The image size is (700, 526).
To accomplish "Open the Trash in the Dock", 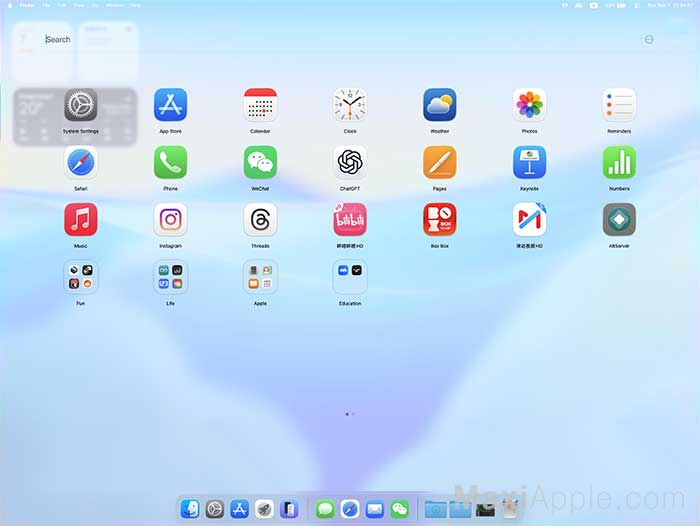I will (x=510, y=509).
